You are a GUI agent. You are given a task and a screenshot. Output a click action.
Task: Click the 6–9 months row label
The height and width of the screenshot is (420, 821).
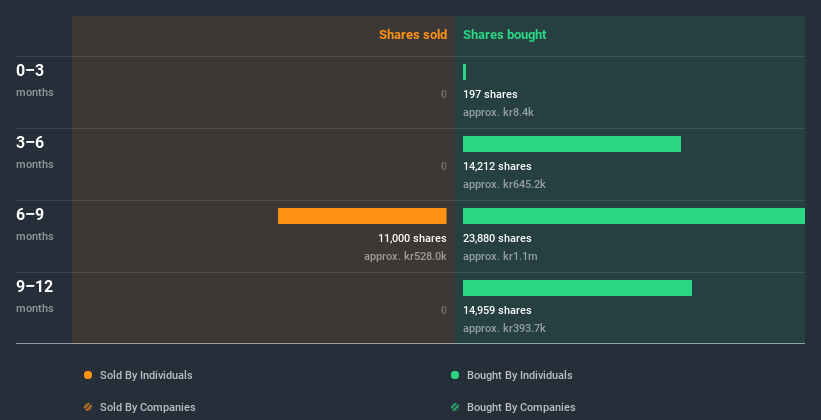pos(35,224)
